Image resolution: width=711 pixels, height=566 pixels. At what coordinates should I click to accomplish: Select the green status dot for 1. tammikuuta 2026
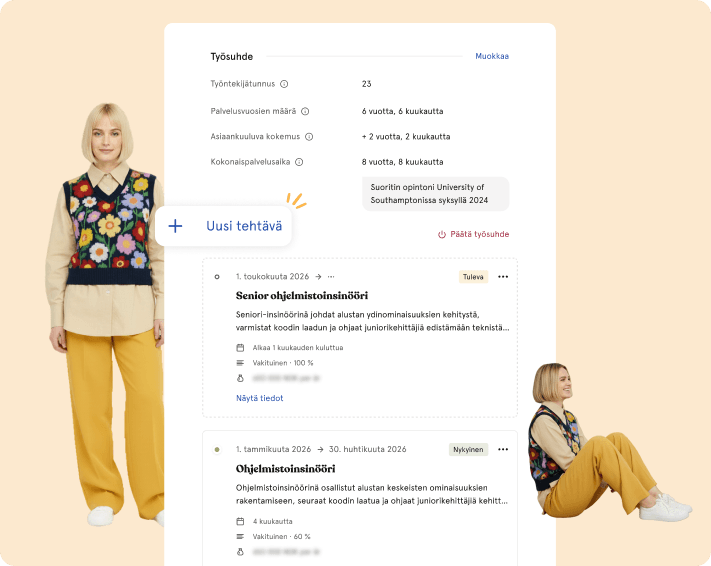pyautogui.click(x=217, y=450)
